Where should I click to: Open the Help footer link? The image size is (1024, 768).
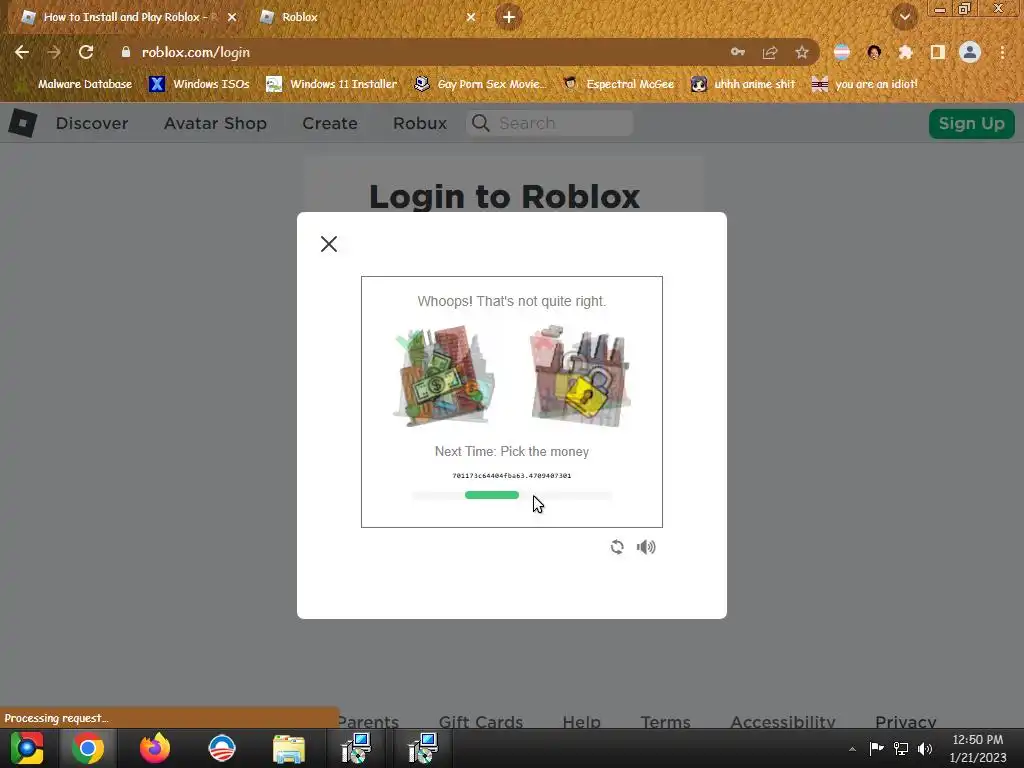(x=581, y=721)
